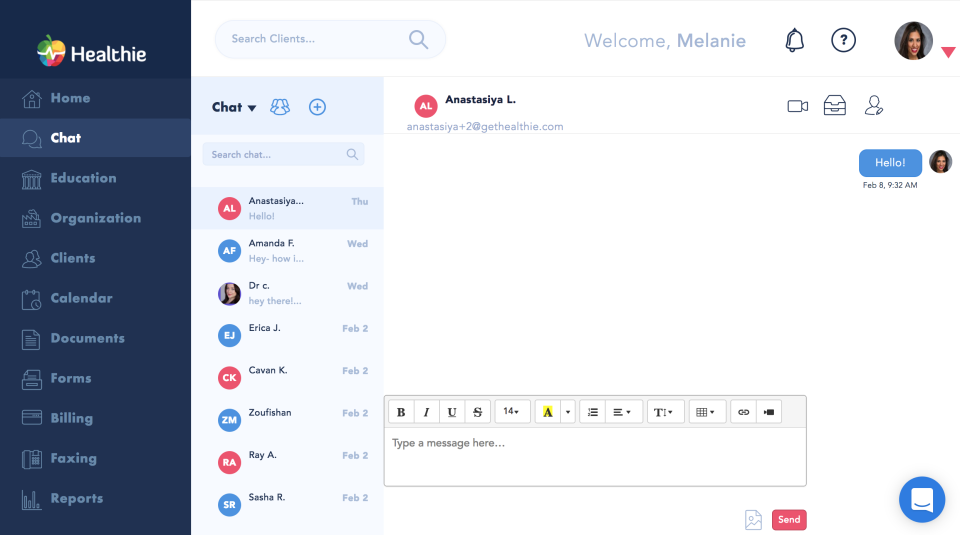Start a new chat with plus icon
960x535 pixels.
click(x=317, y=107)
